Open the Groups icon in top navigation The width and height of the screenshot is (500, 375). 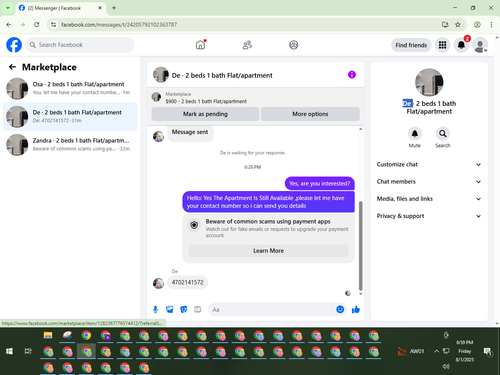pos(294,45)
